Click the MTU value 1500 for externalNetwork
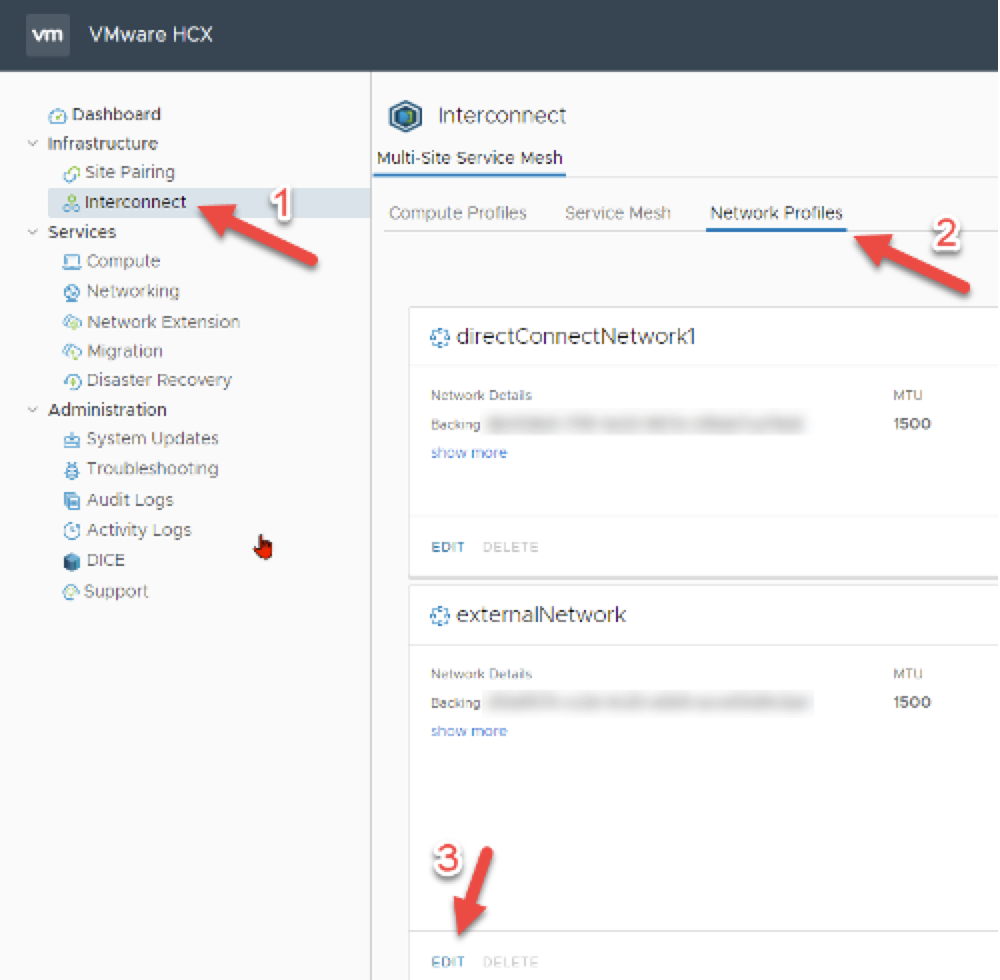This screenshot has width=1000, height=980. (x=912, y=703)
